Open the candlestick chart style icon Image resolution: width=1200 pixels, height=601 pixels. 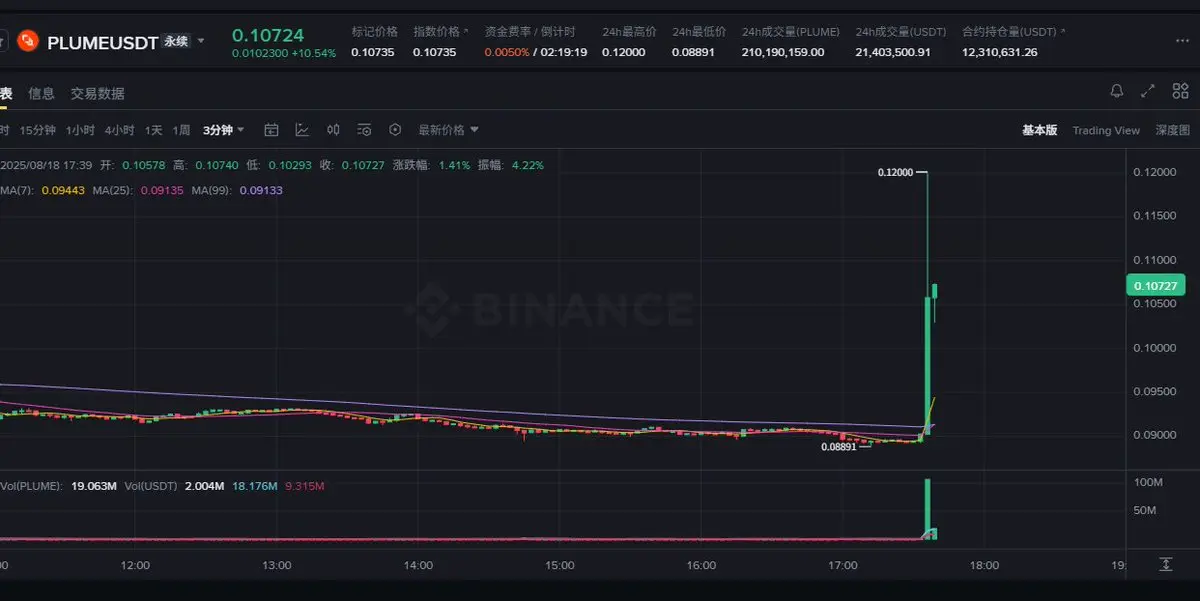point(333,130)
